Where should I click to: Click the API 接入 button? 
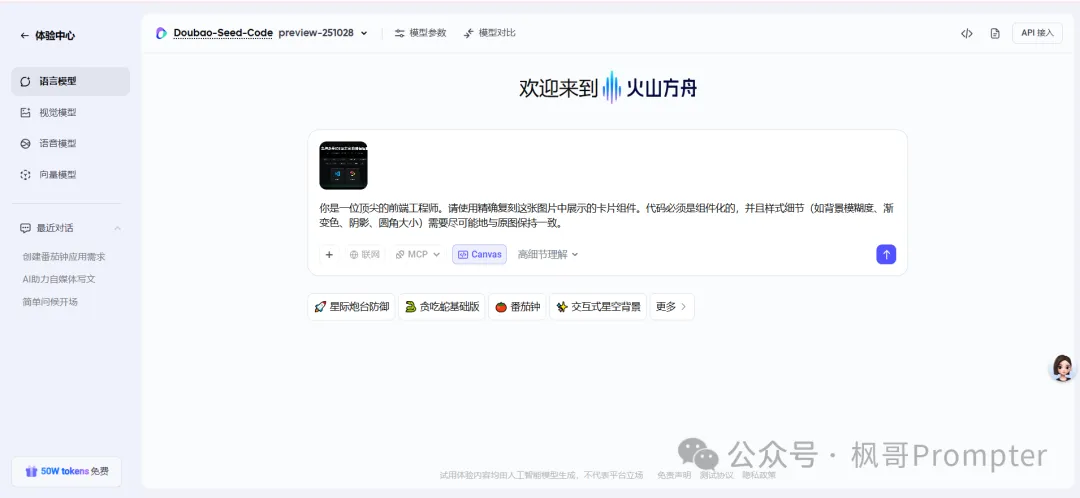coord(1037,33)
